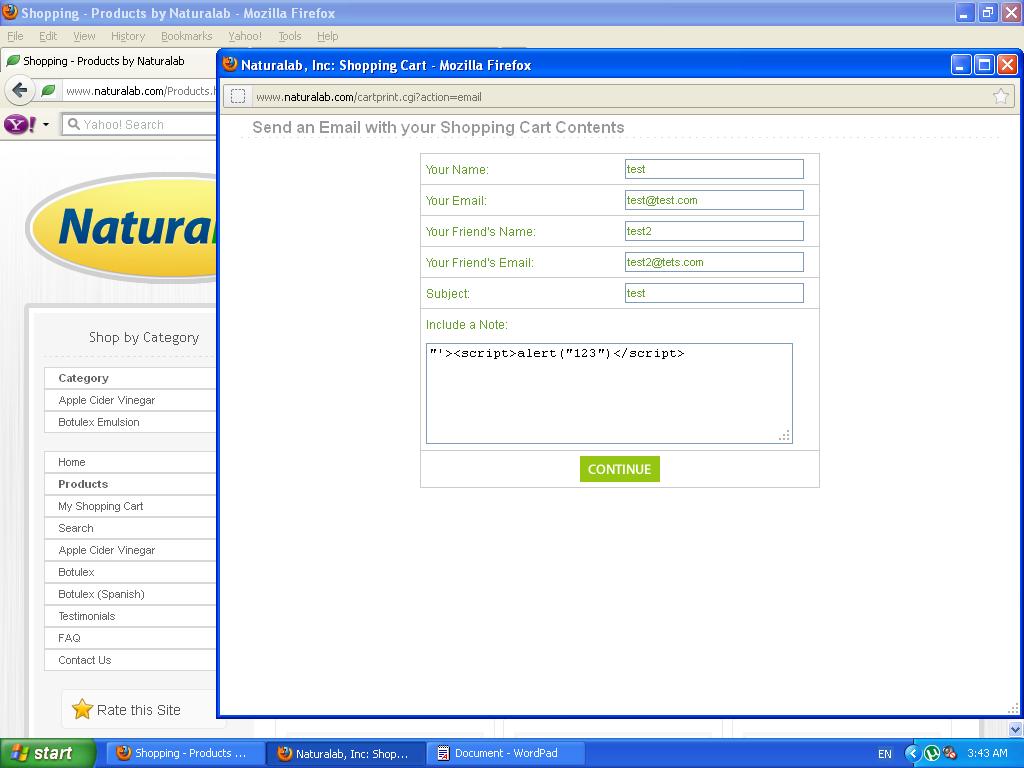Open the View menu
This screenshot has height=768, width=1024.
[84, 36]
